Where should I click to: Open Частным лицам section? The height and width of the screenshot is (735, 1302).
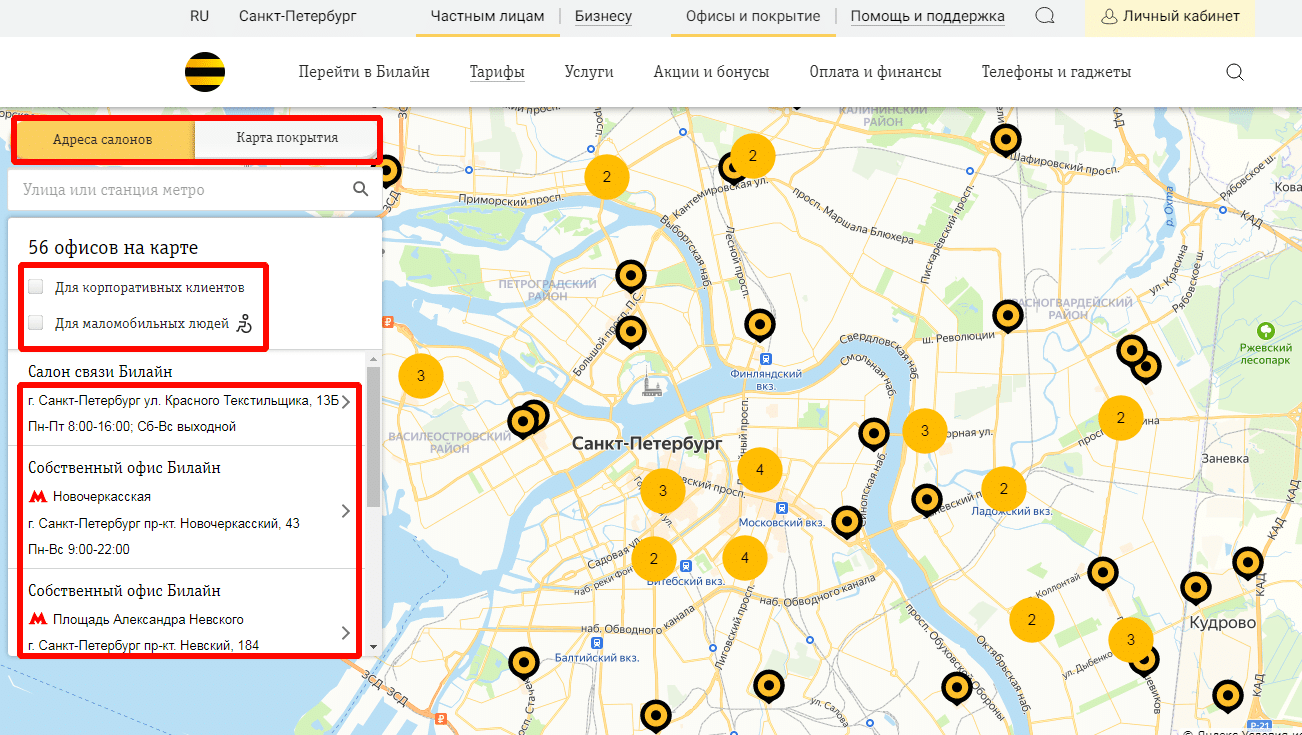coord(488,16)
